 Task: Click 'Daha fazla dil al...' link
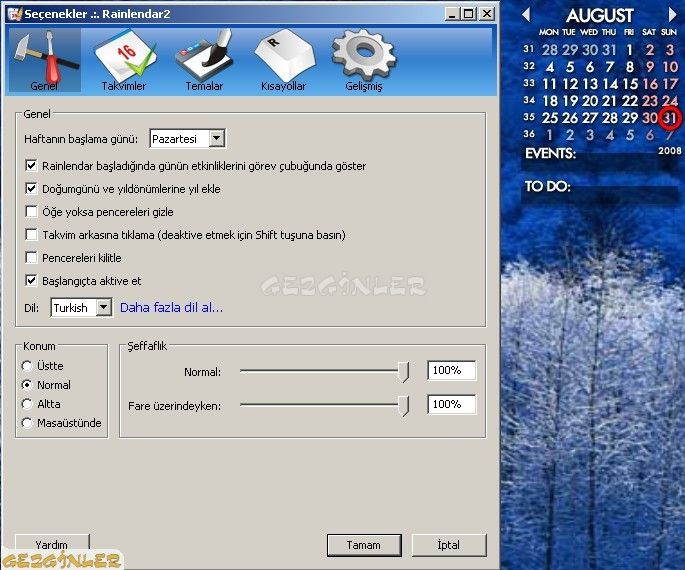coord(171,307)
